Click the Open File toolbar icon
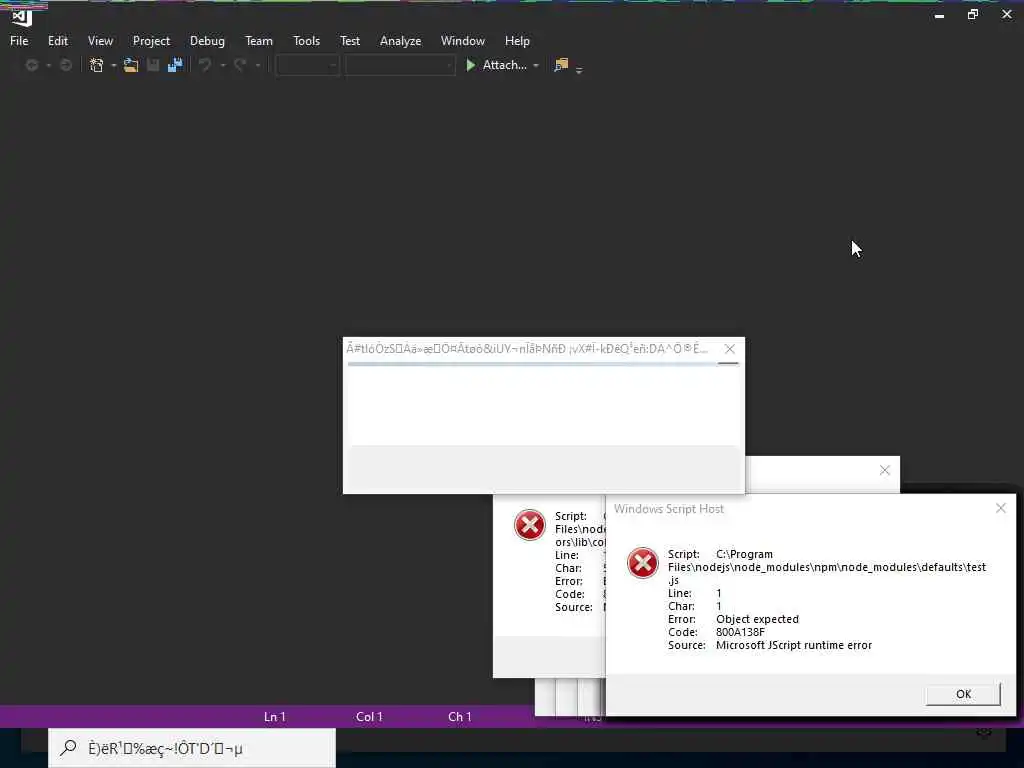 [131, 65]
